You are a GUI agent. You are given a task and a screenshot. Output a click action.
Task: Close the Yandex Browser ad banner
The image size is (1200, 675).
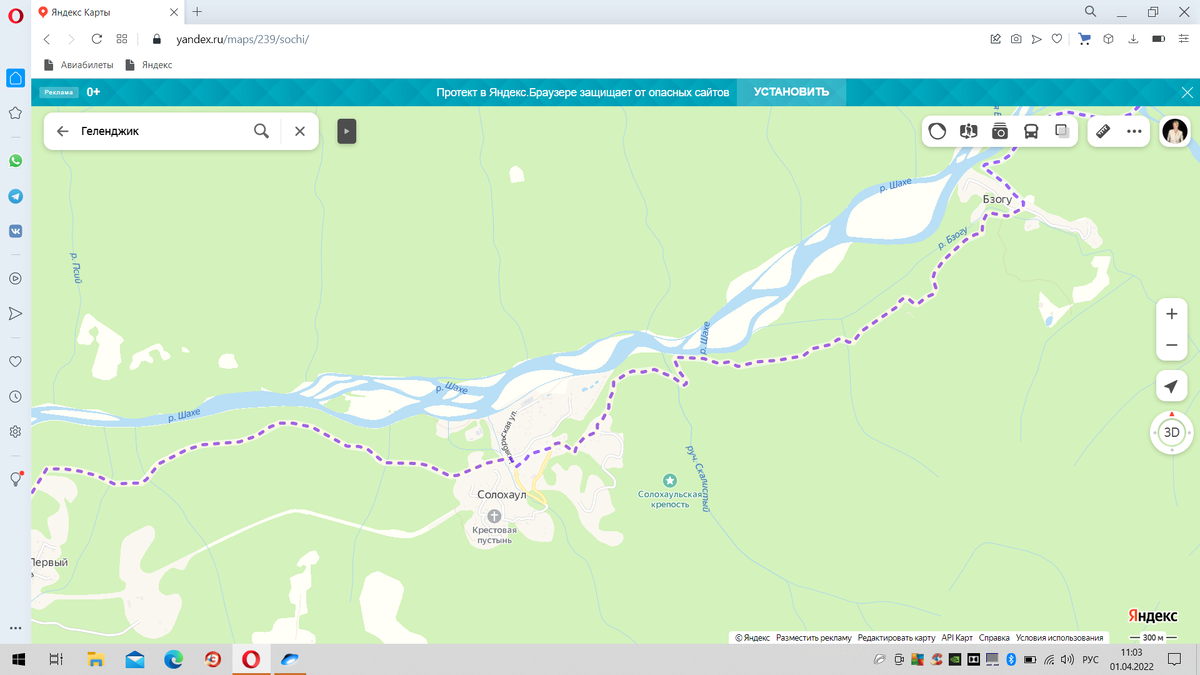click(x=1187, y=92)
